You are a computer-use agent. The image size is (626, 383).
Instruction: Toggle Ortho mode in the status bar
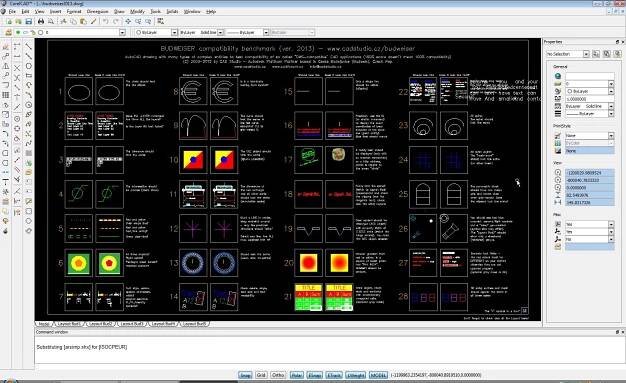click(278, 375)
